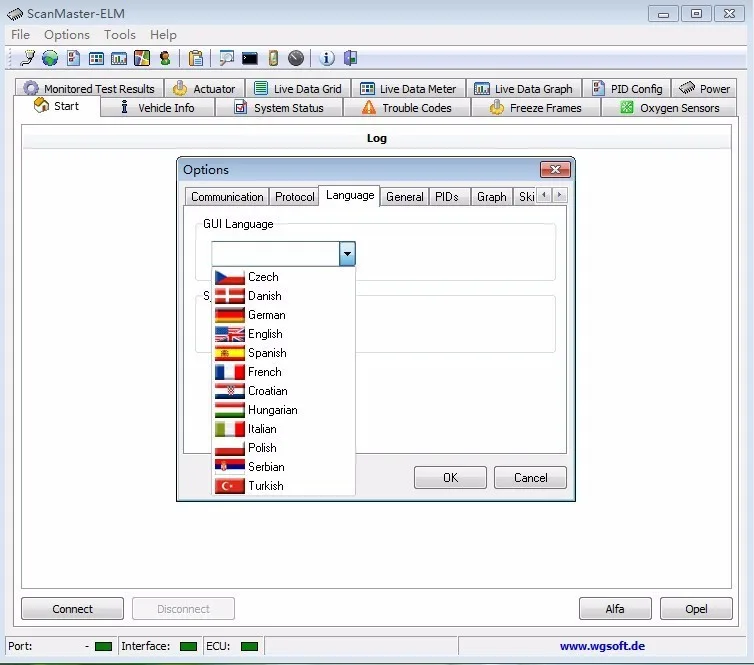The width and height of the screenshot is (754, 665).
Task: Switch to Protocol tab in Options
Action: pyautogui.click(x=294, y=197)
